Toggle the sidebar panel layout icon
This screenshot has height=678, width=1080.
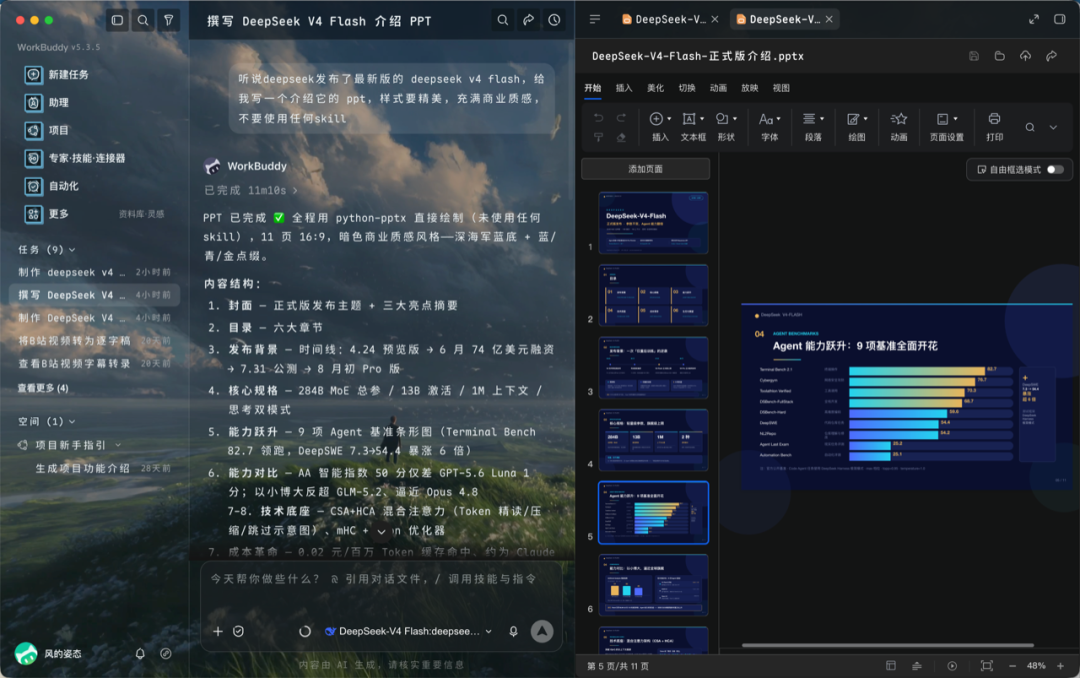[x=118, y=20]
